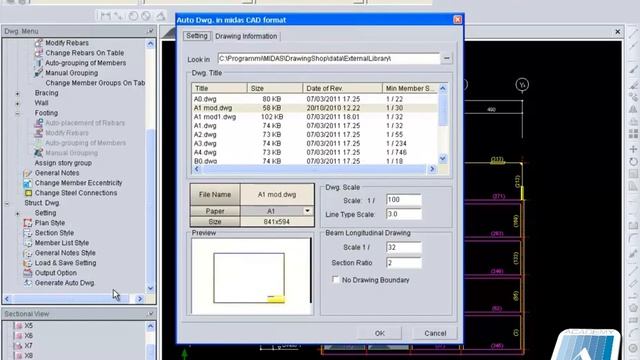Sort list by Title column header
The width and height of the screenshot is (640, 360).
[219, 88]
